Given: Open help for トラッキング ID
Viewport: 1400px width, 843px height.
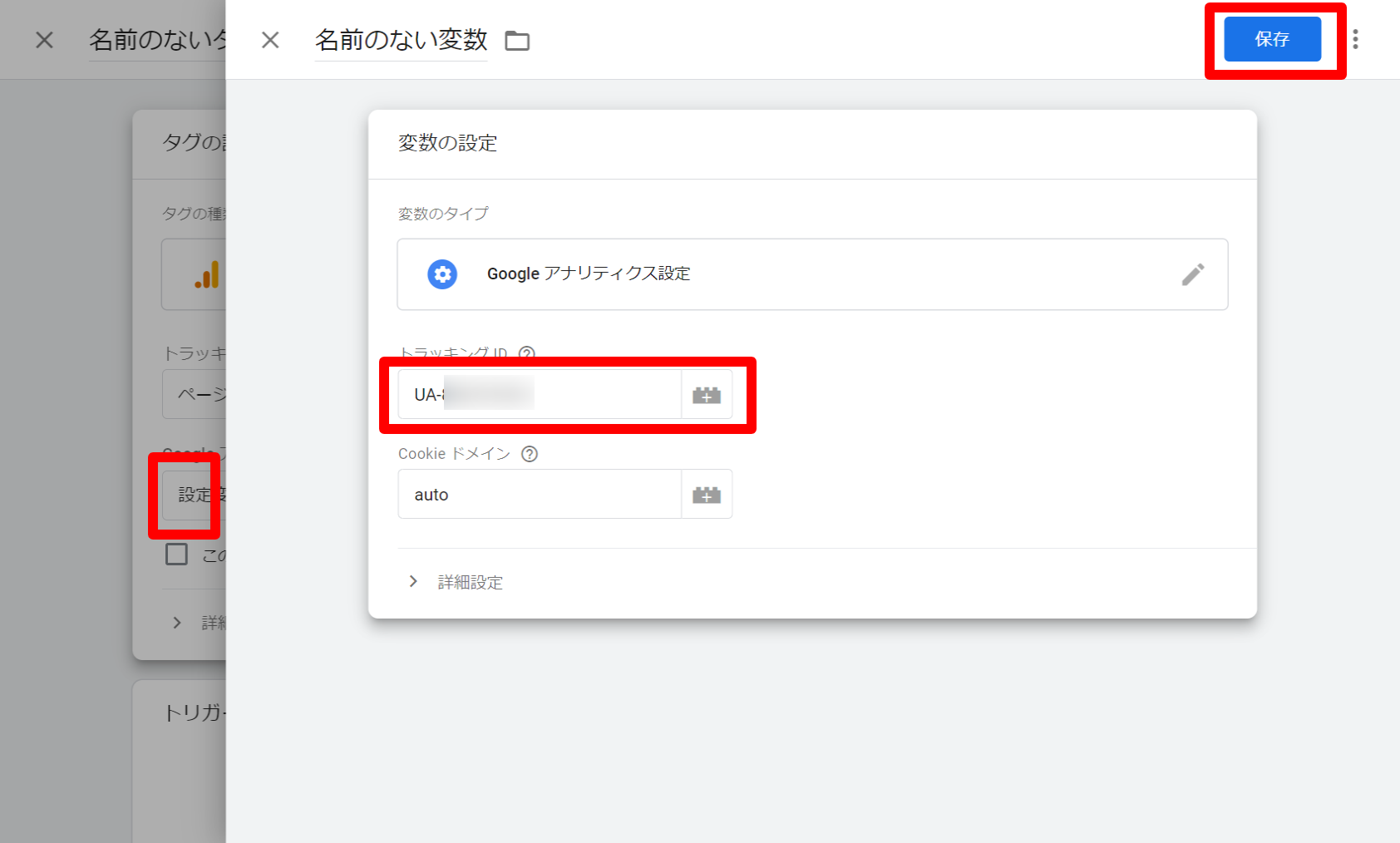Looking at the screenshot, I should [x=527, y=352].
